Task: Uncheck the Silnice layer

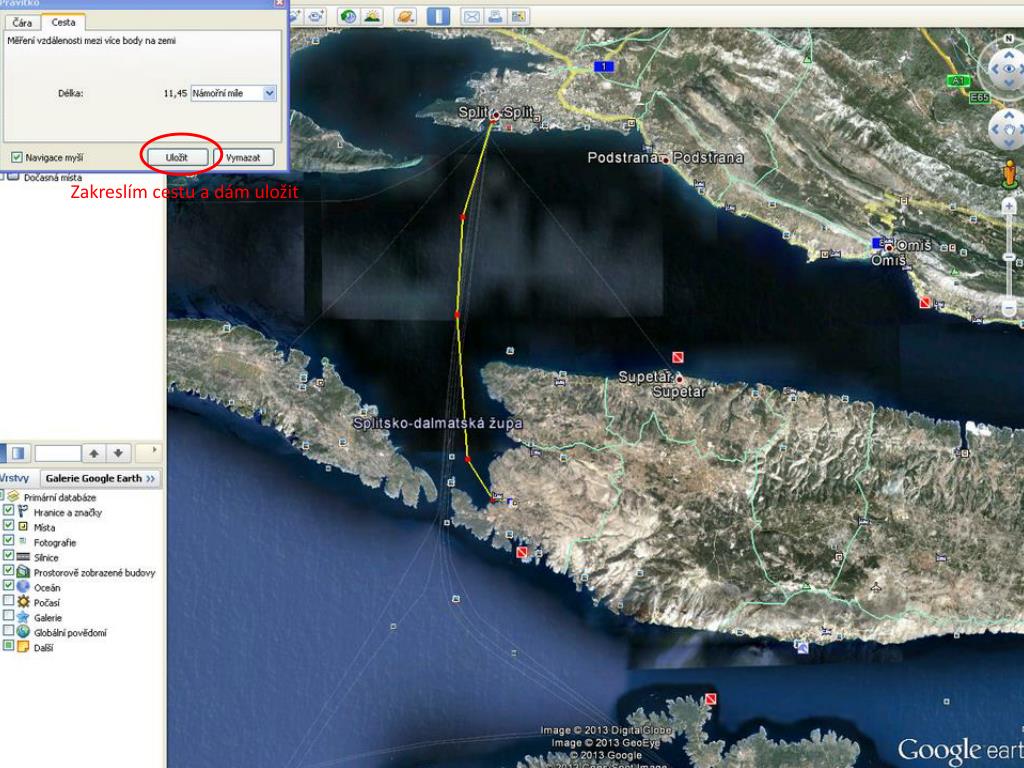Action: click(8, 555)
